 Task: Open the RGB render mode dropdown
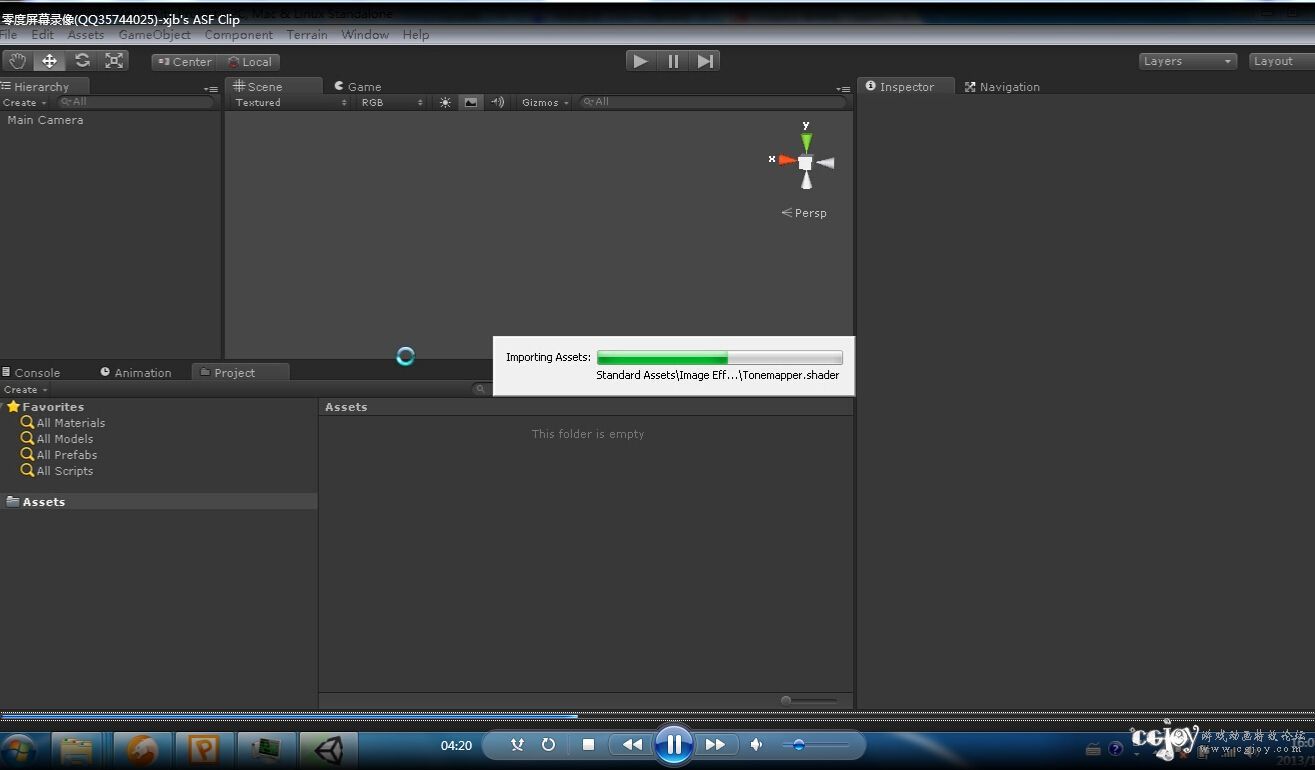coord(392,102)
